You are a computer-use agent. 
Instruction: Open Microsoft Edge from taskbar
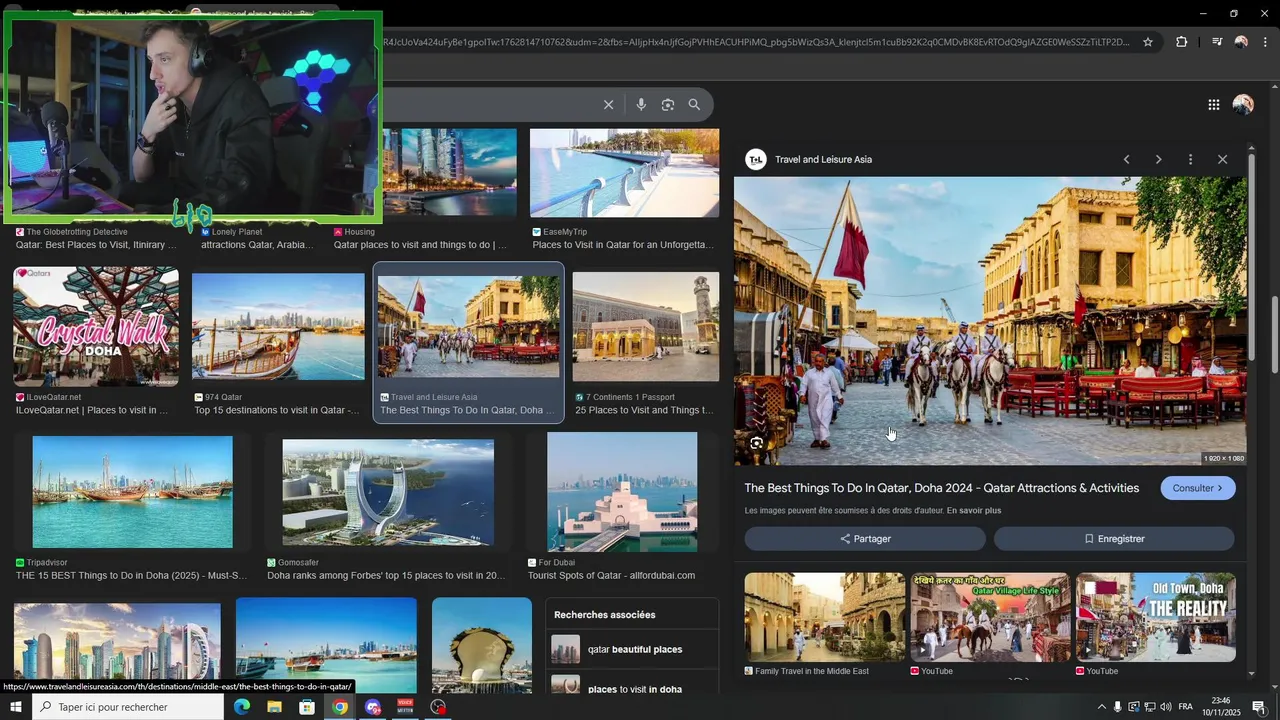click(x=242, y=707)
